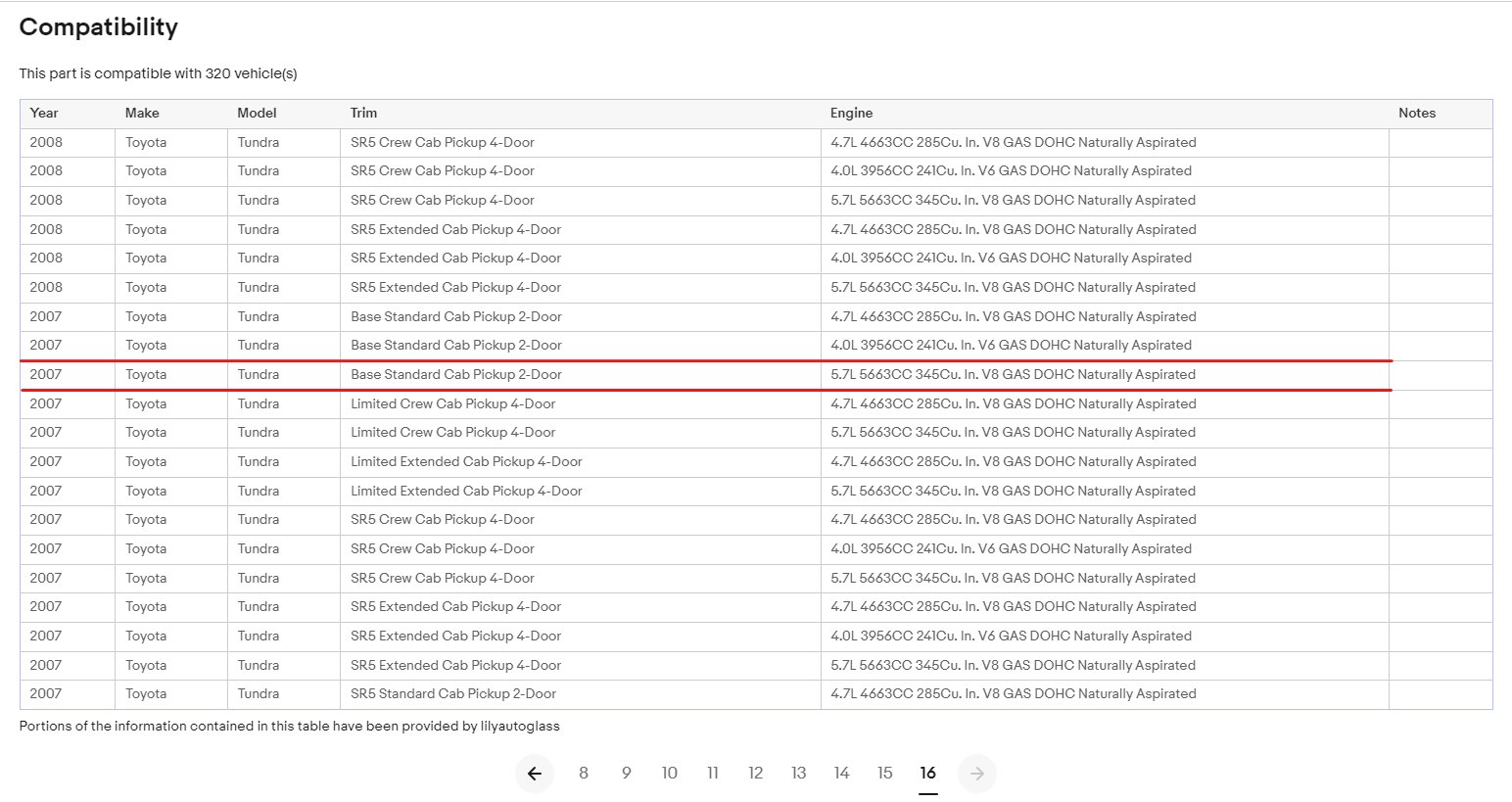This screenshot has width=1512, height=802.
Task: Select page 15 in pagination
Action: [x=885, y=774]
